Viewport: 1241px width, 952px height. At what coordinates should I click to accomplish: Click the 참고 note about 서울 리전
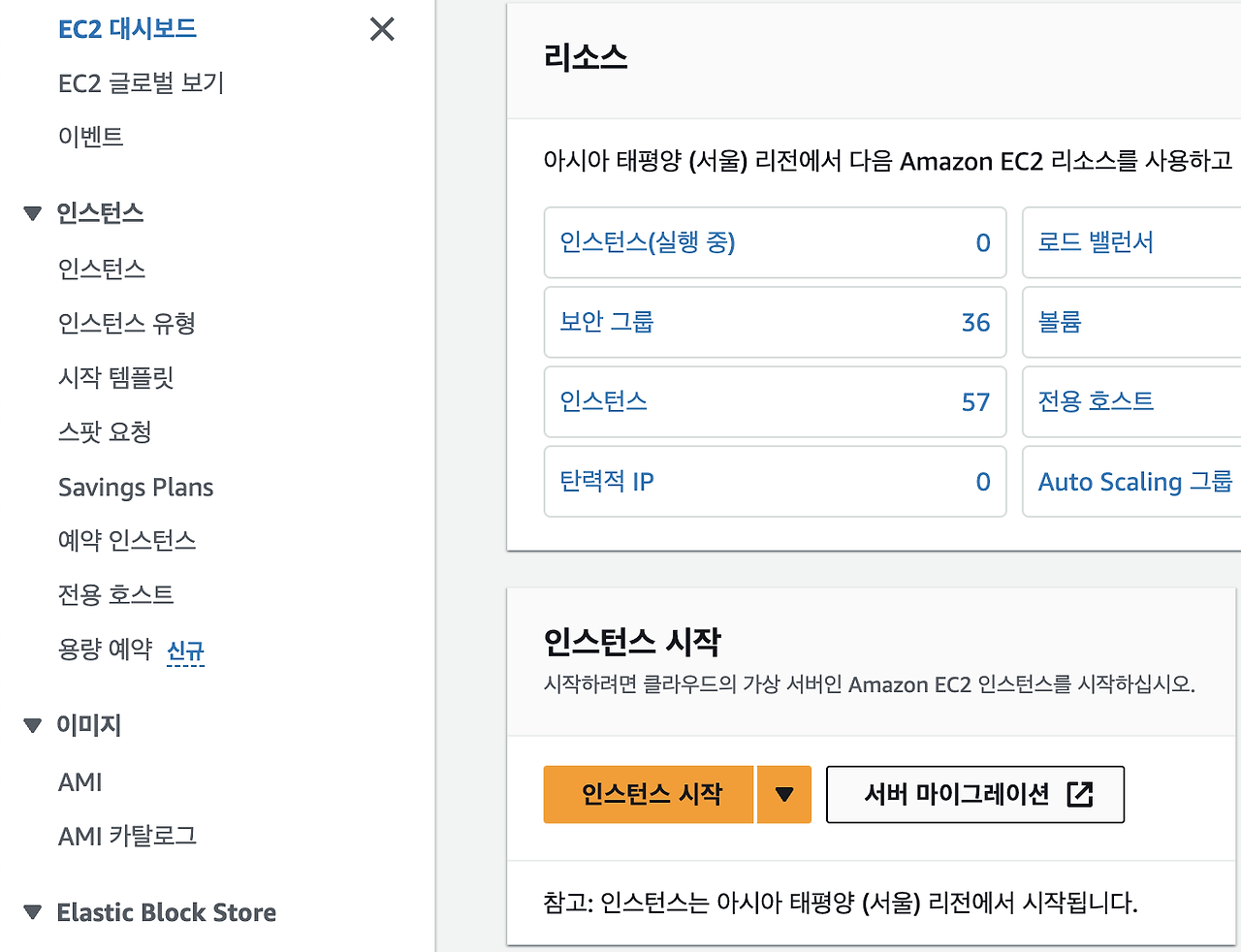click(x=841, y=903)
